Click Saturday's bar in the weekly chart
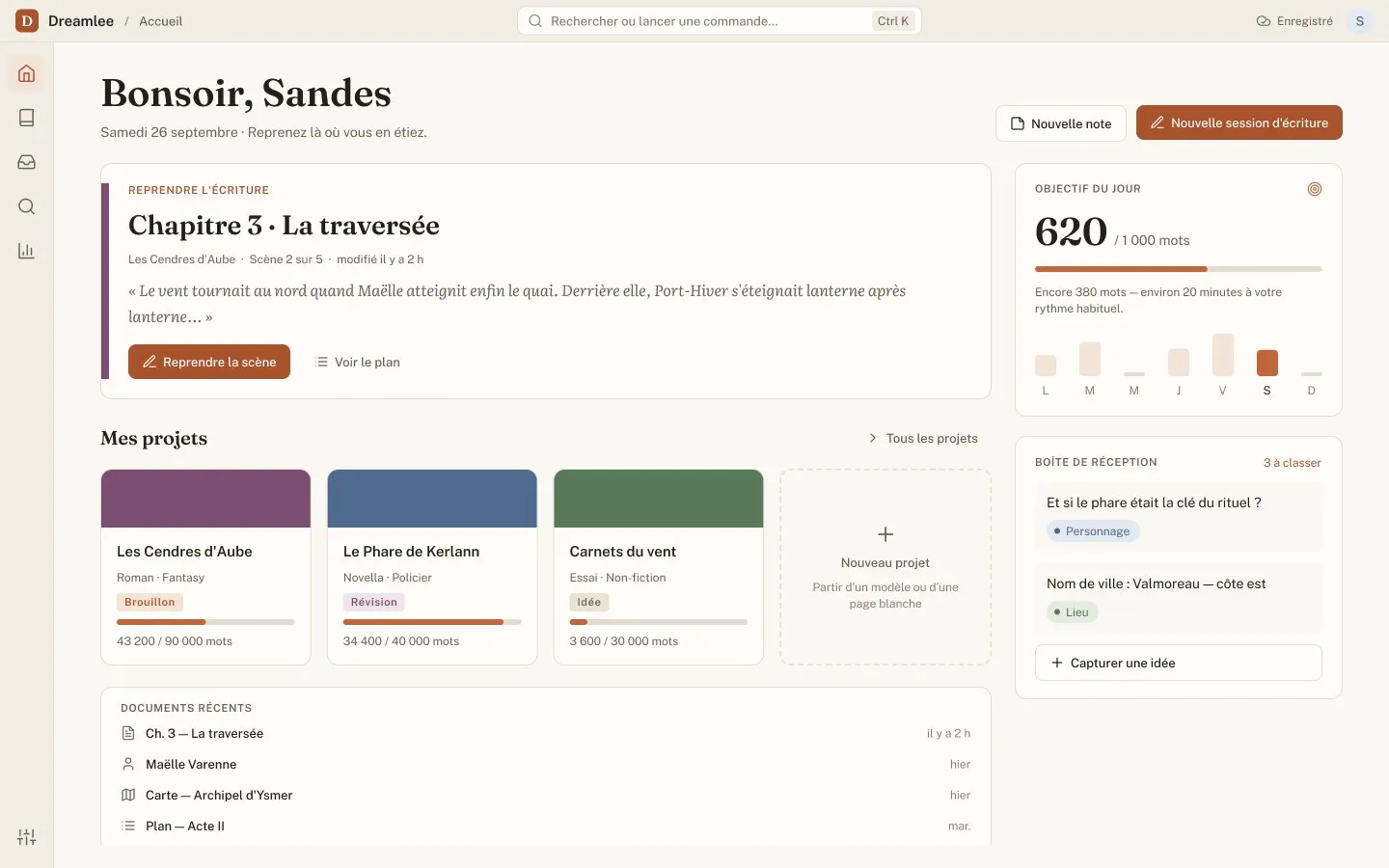 [1267, 363]
